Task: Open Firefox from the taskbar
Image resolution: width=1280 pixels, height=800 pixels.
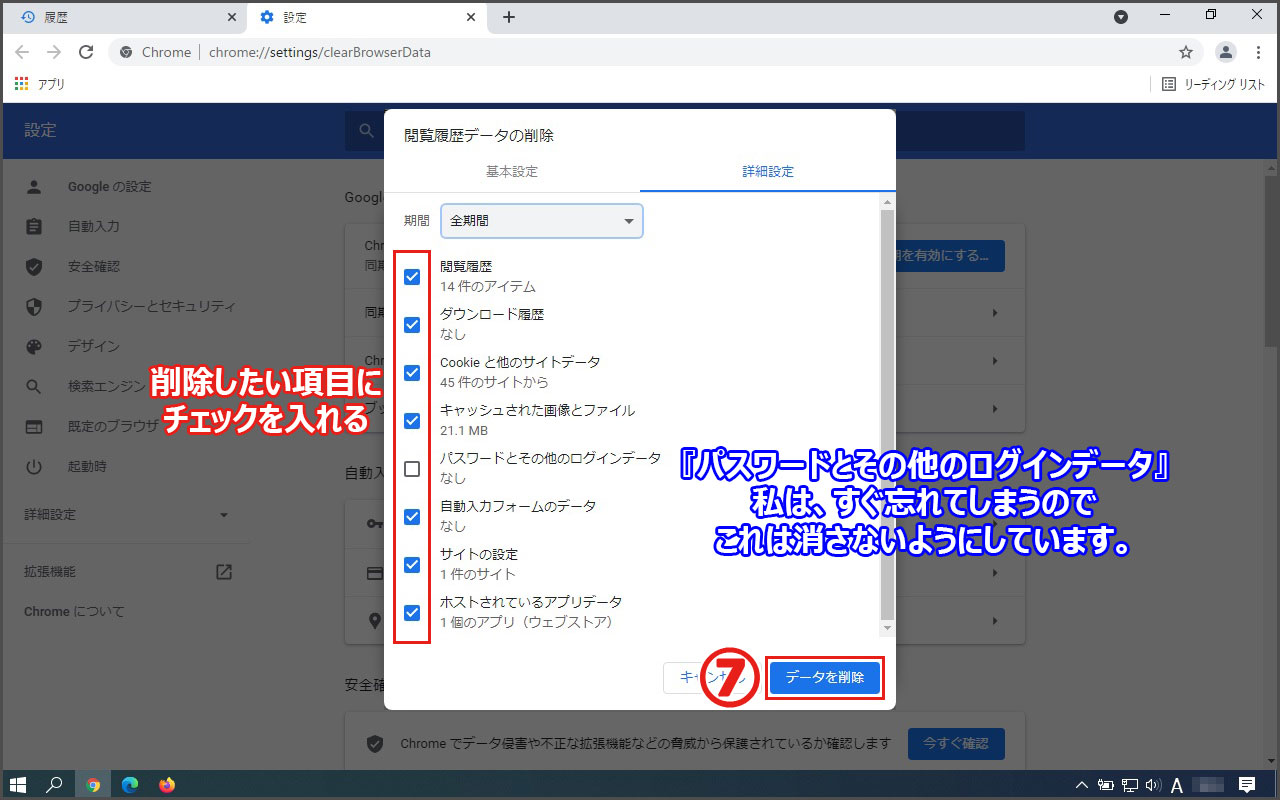Action: tap(167, 785)
